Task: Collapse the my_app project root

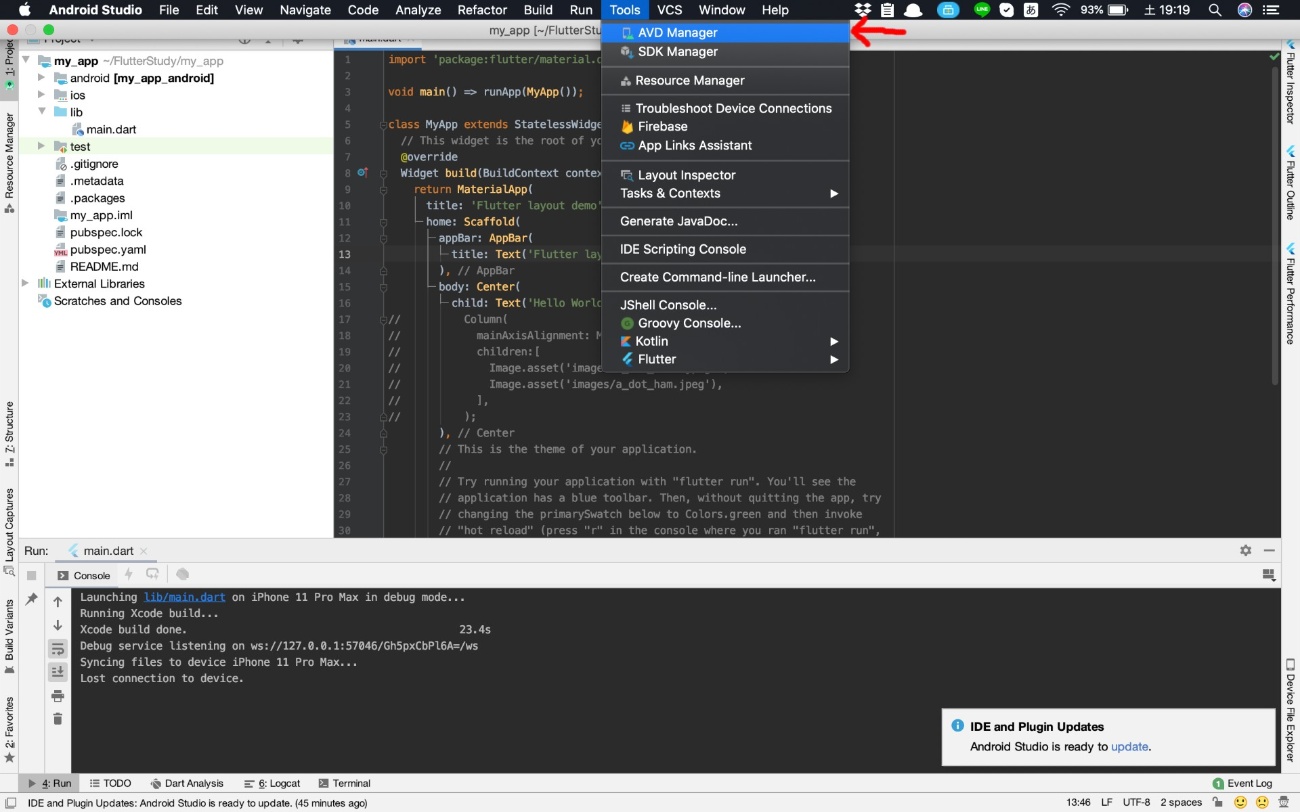Action: 26,61
